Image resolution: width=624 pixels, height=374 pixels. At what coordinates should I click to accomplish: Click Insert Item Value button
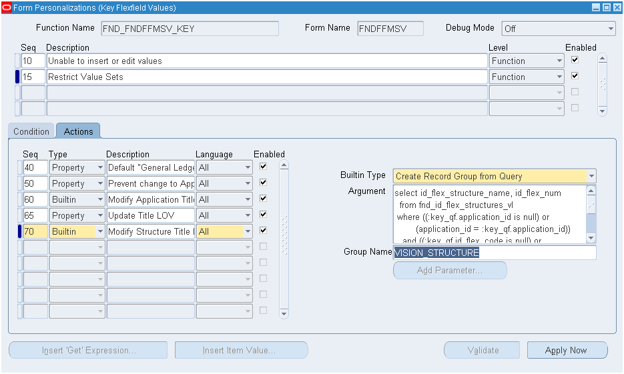[x=241, y=350]
